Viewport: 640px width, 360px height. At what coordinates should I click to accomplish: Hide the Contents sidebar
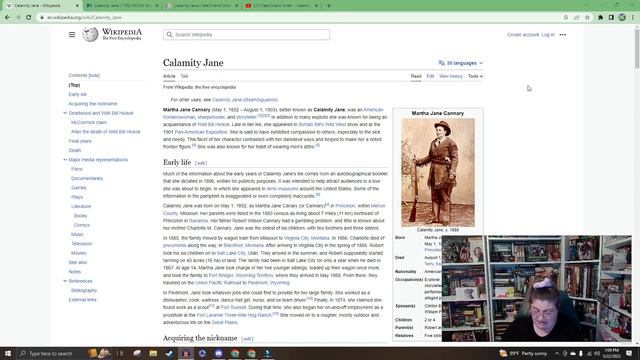(94, 76)
